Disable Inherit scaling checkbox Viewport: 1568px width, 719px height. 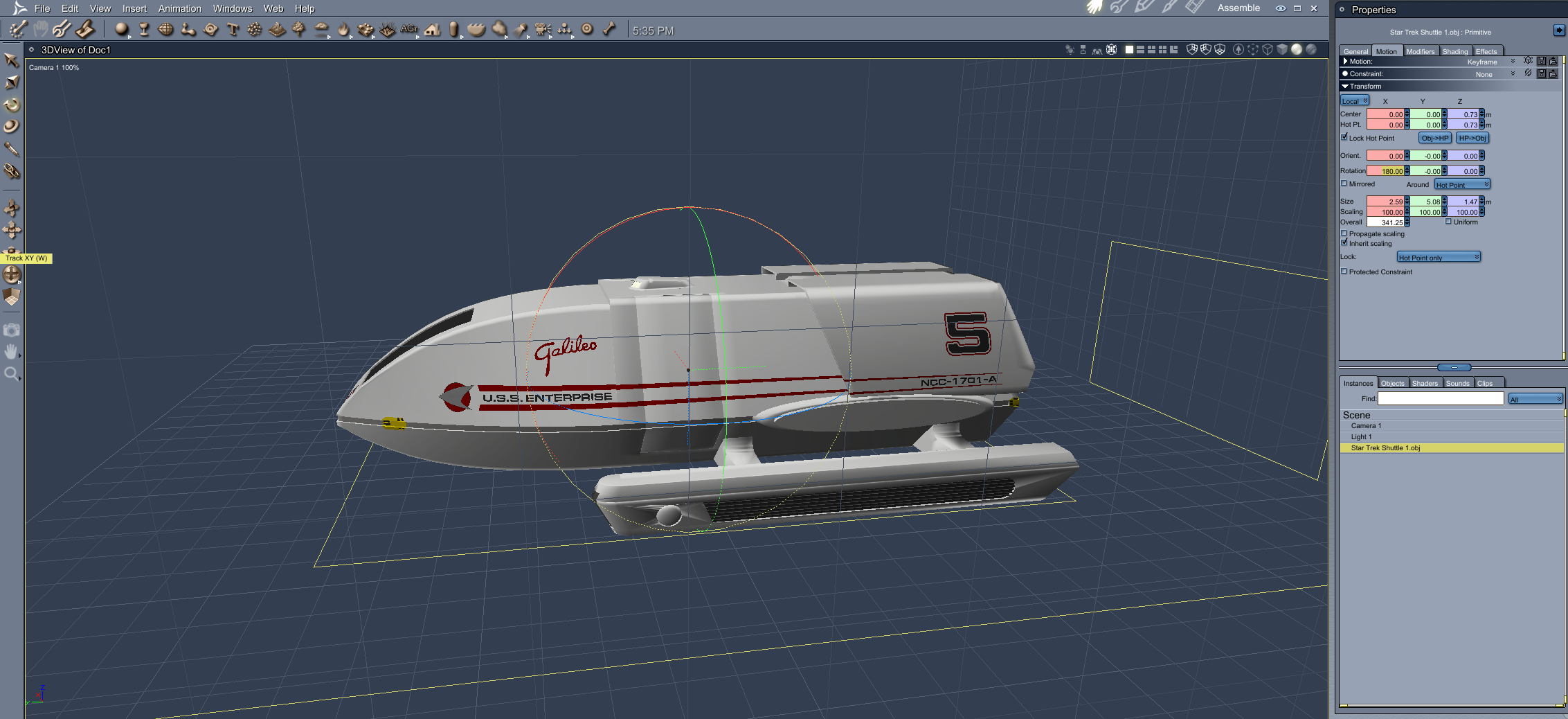click(x=1344, y=242)
